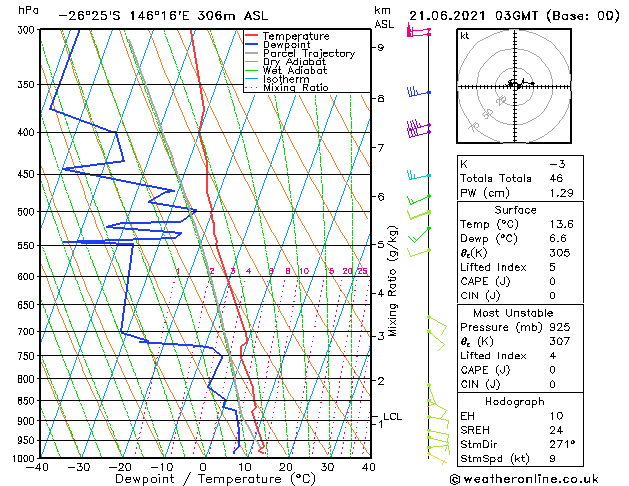Click the -40 temperature axis label
This screenshot has height=486, width=629.
(37, 467)
